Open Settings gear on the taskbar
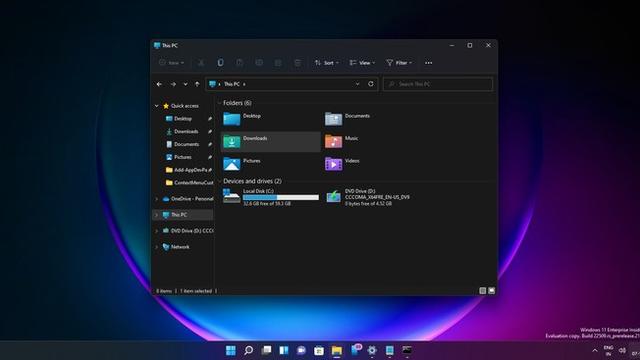Viewport: 640px width, 360px height. click(x=372, y=350)
